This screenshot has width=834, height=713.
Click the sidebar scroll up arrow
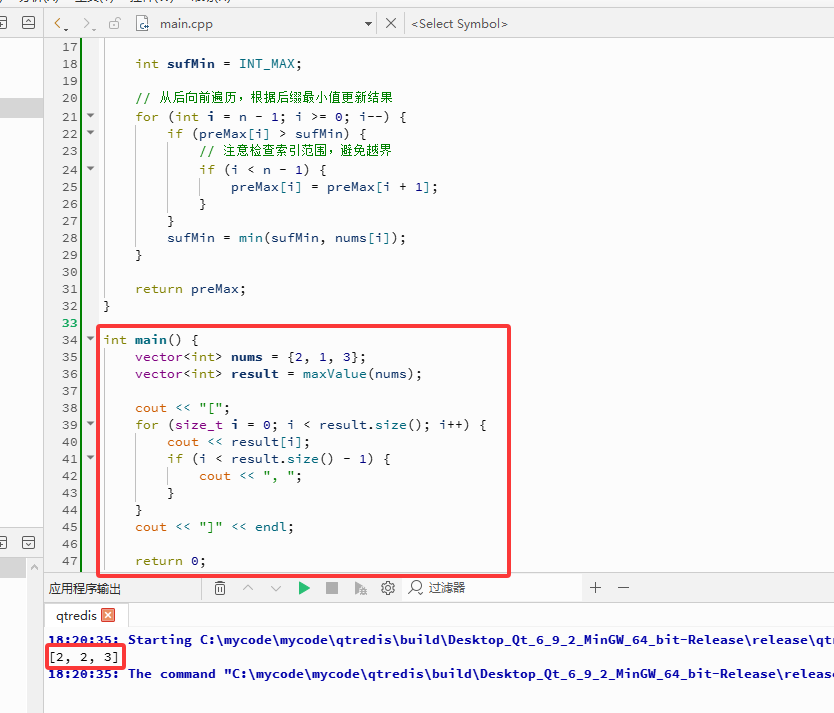pos(34,567)
